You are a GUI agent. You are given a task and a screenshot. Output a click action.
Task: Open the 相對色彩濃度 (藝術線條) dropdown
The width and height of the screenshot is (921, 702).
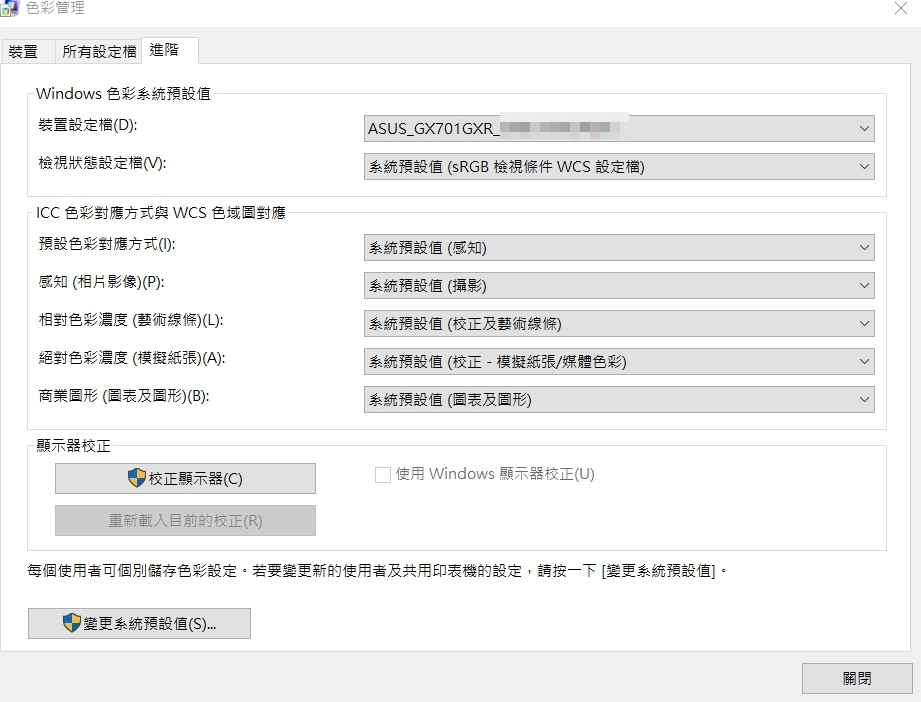tap(619, 324)
